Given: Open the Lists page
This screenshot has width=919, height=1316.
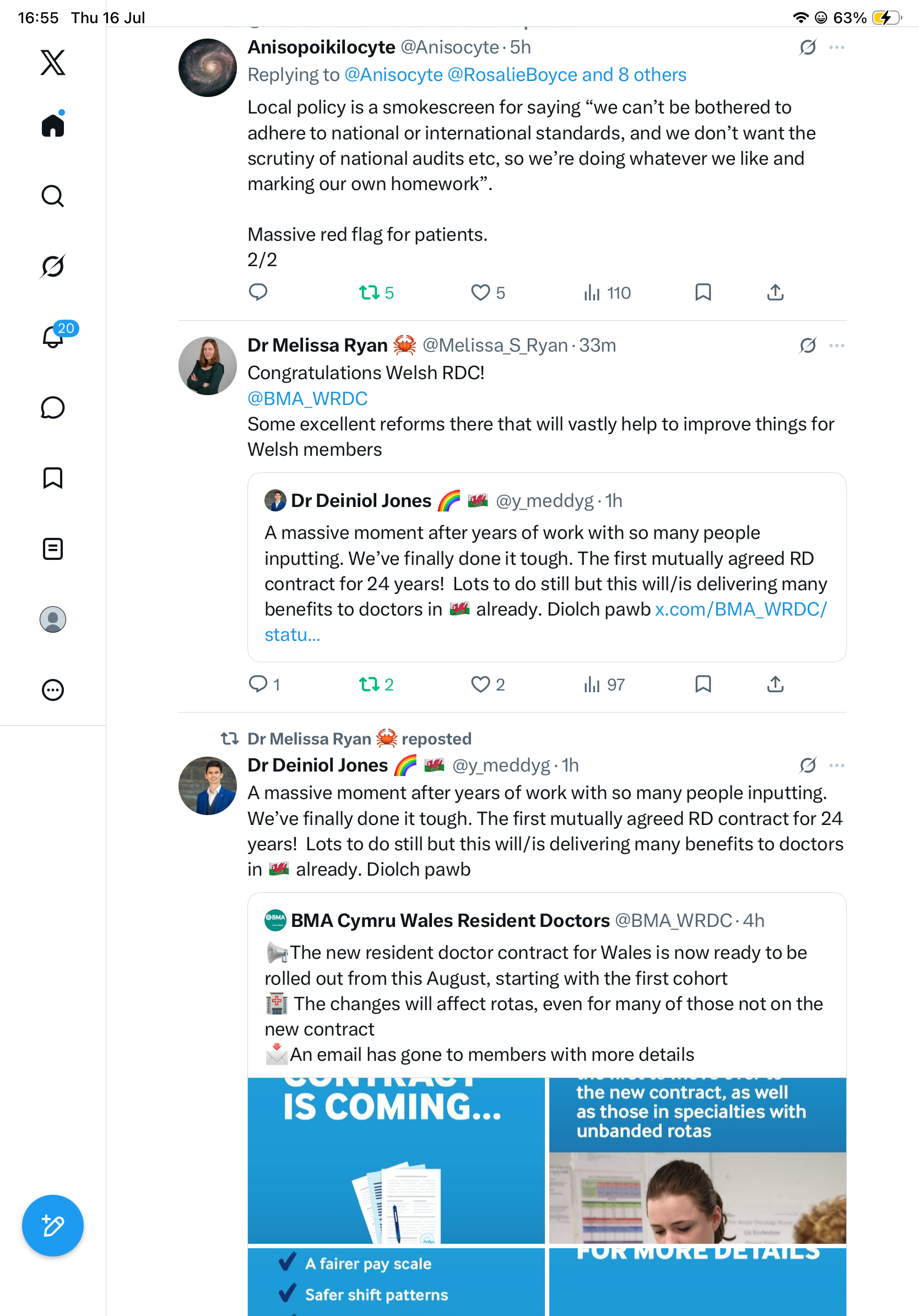Looking at the screenshot, I should coord(53,548).
